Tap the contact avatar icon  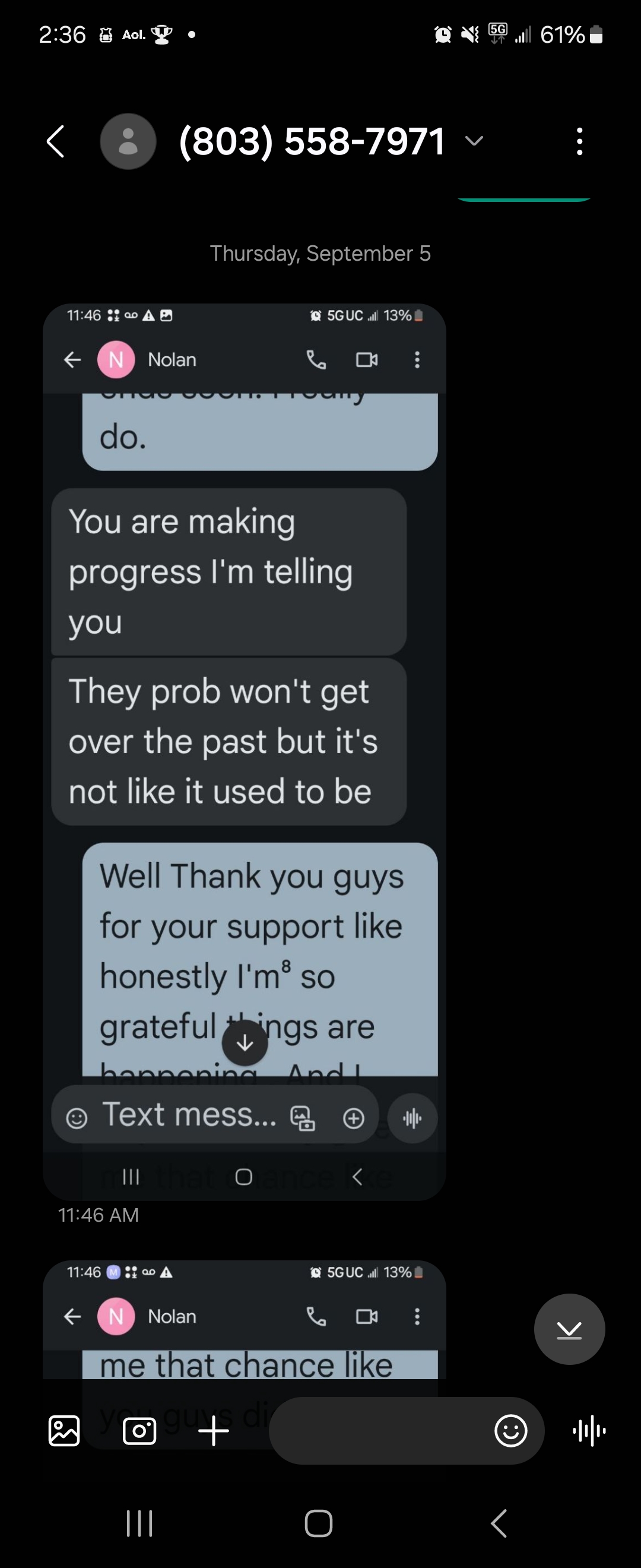pyautogui.click(x=128, y=142)
